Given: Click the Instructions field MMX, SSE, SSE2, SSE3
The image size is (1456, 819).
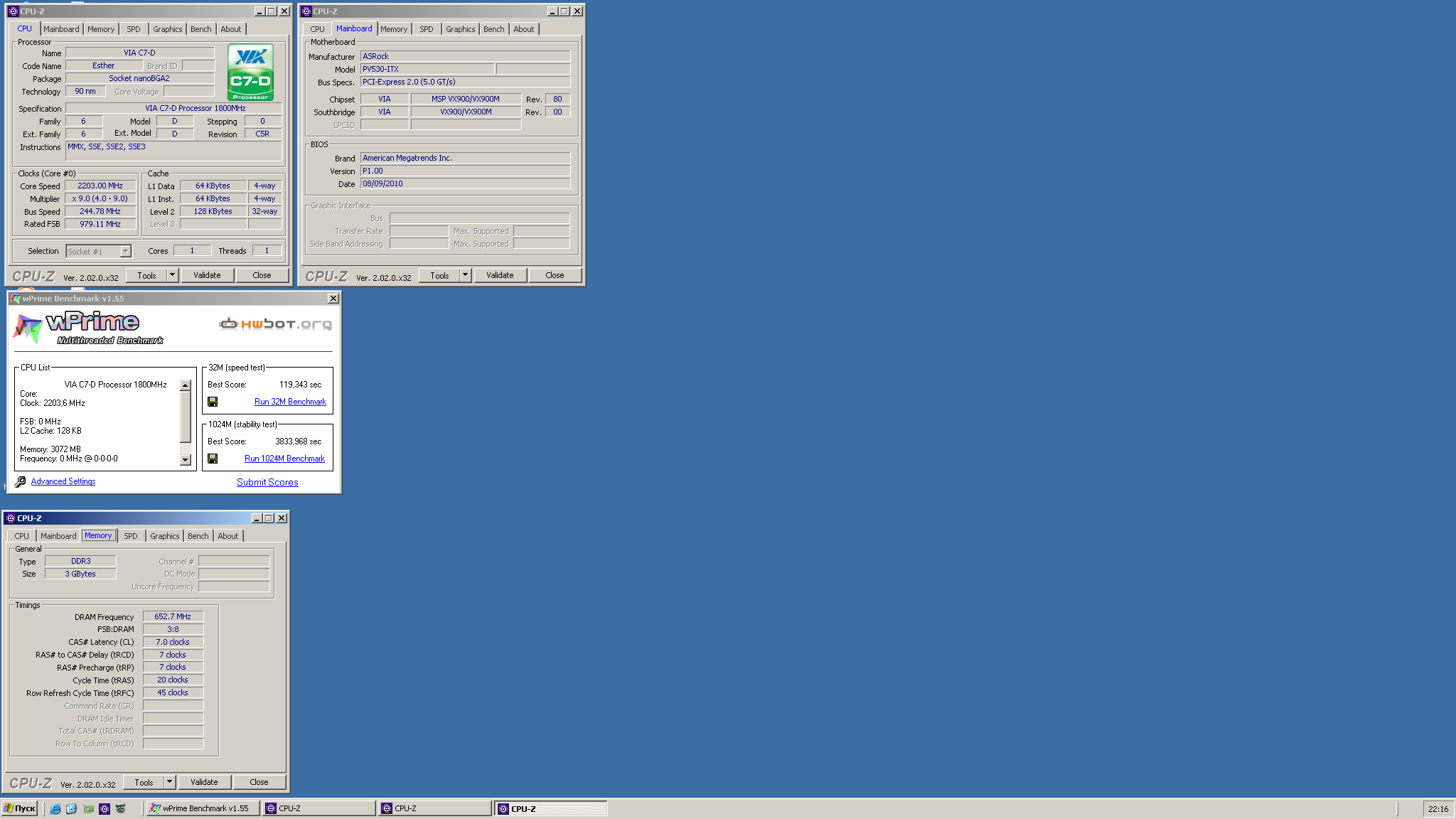Looking at the screenshot, I should point(174,151).
